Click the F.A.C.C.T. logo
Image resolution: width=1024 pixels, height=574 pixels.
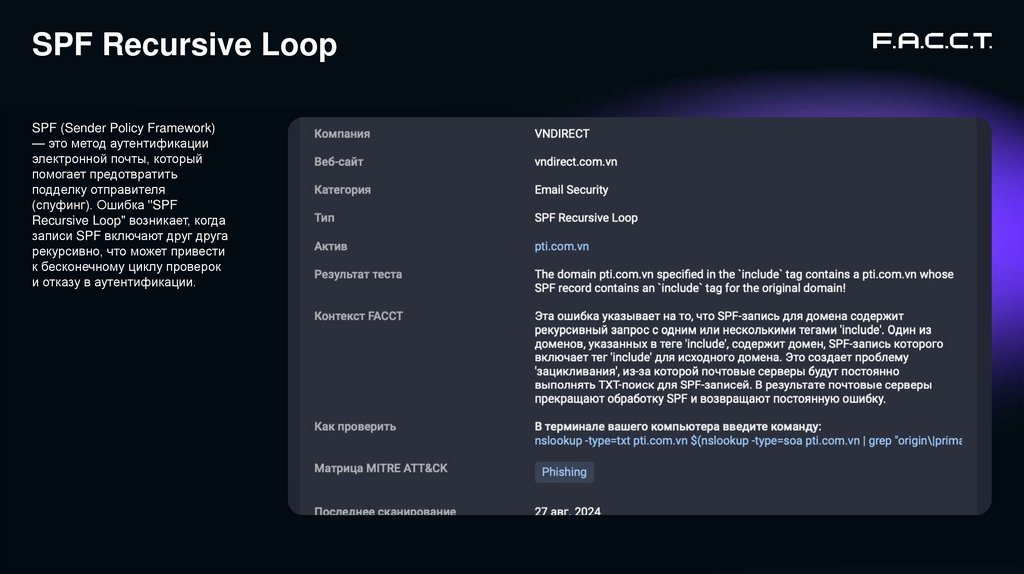[931, 41]
